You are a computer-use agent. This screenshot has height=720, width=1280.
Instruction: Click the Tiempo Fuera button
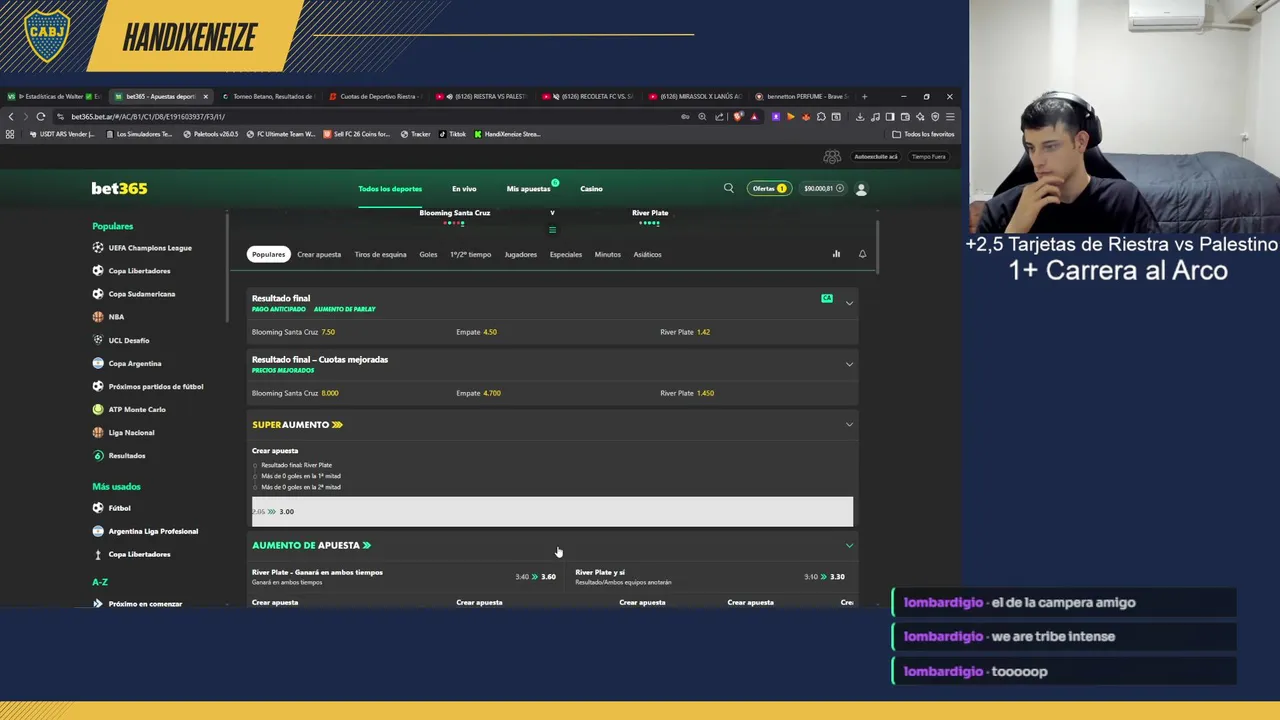(928, 157)
